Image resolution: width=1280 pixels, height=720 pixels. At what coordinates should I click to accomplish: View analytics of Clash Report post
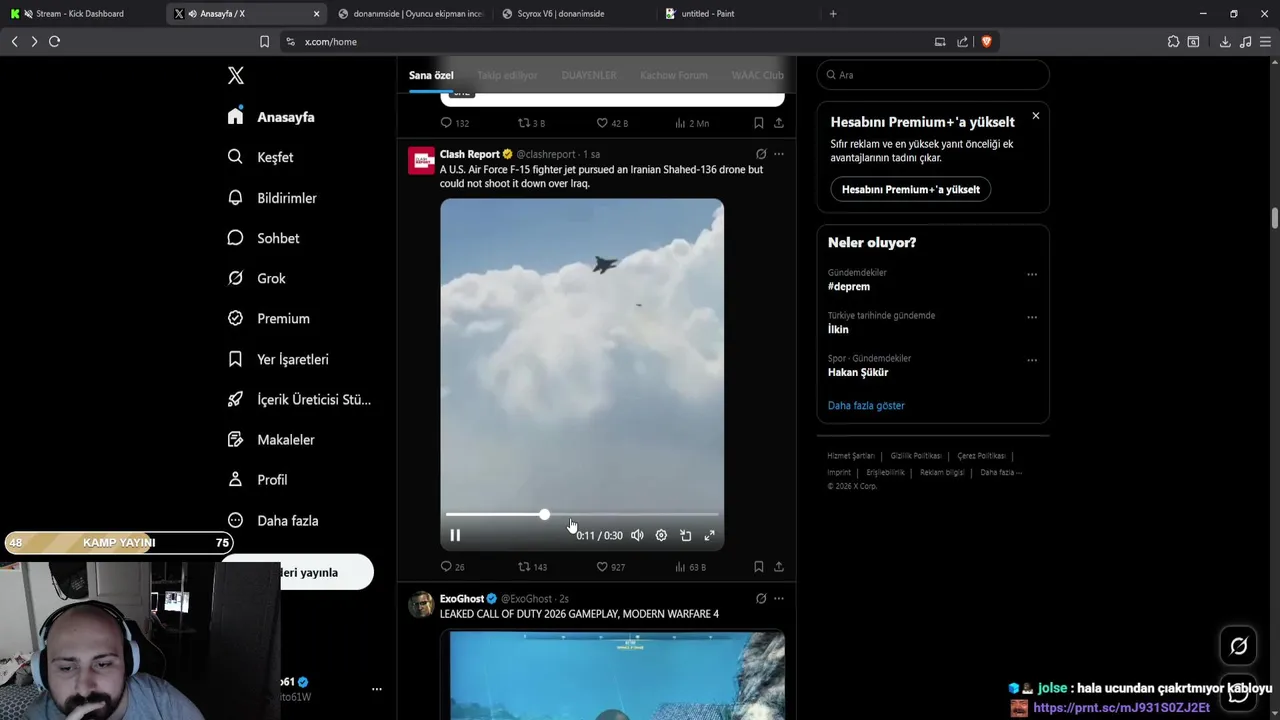click(x=690, y=567)
